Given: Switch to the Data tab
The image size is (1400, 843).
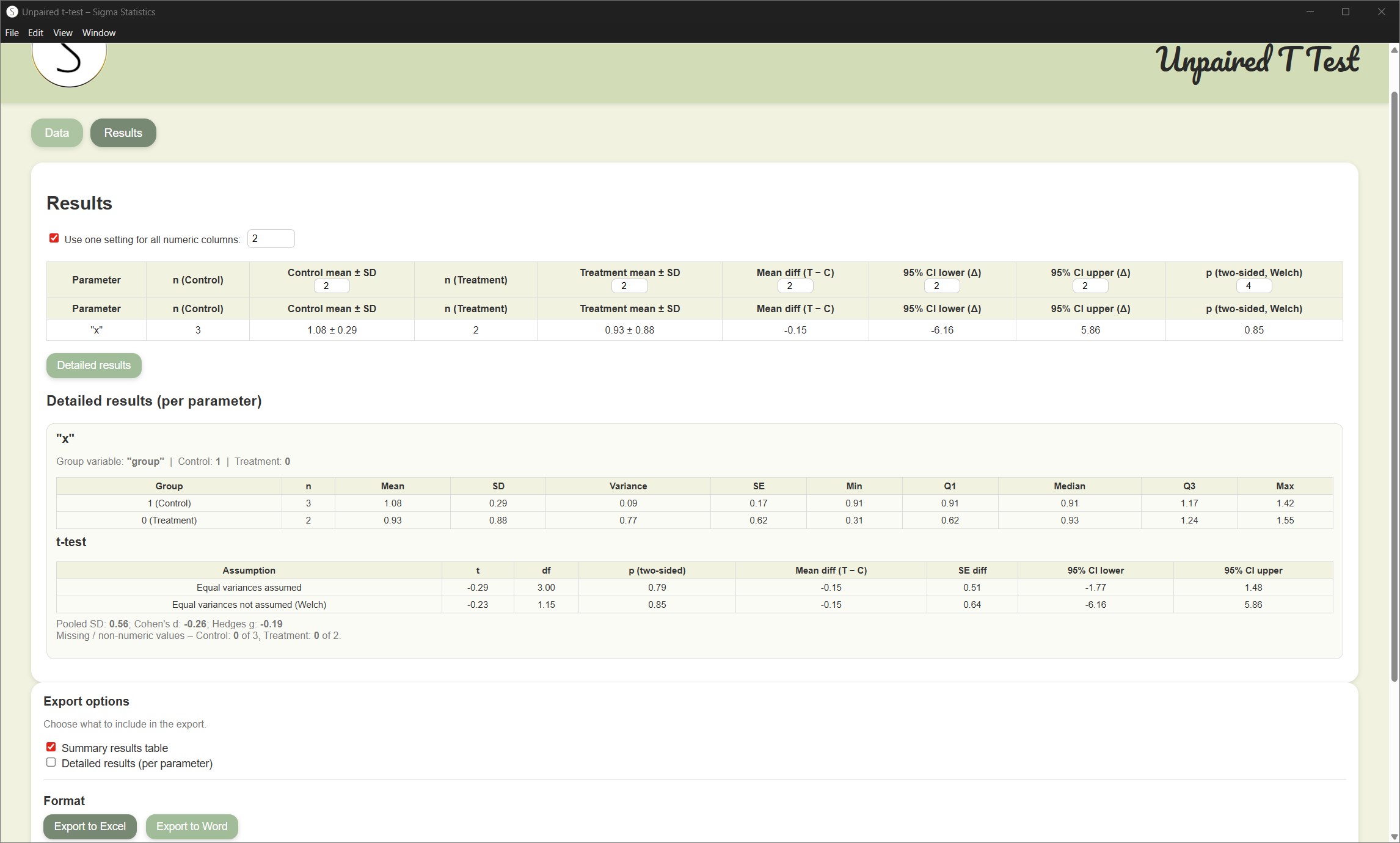Looking at the screenshot, I should [57, 133].
